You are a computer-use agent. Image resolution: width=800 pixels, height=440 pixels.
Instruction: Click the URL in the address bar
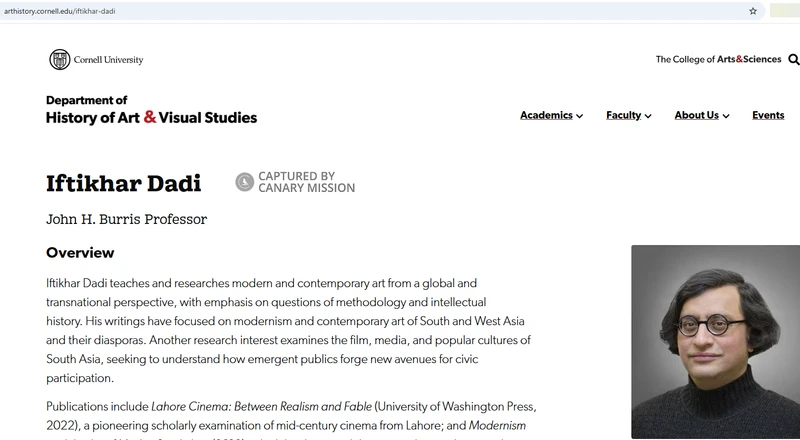[x=60, y=11]
